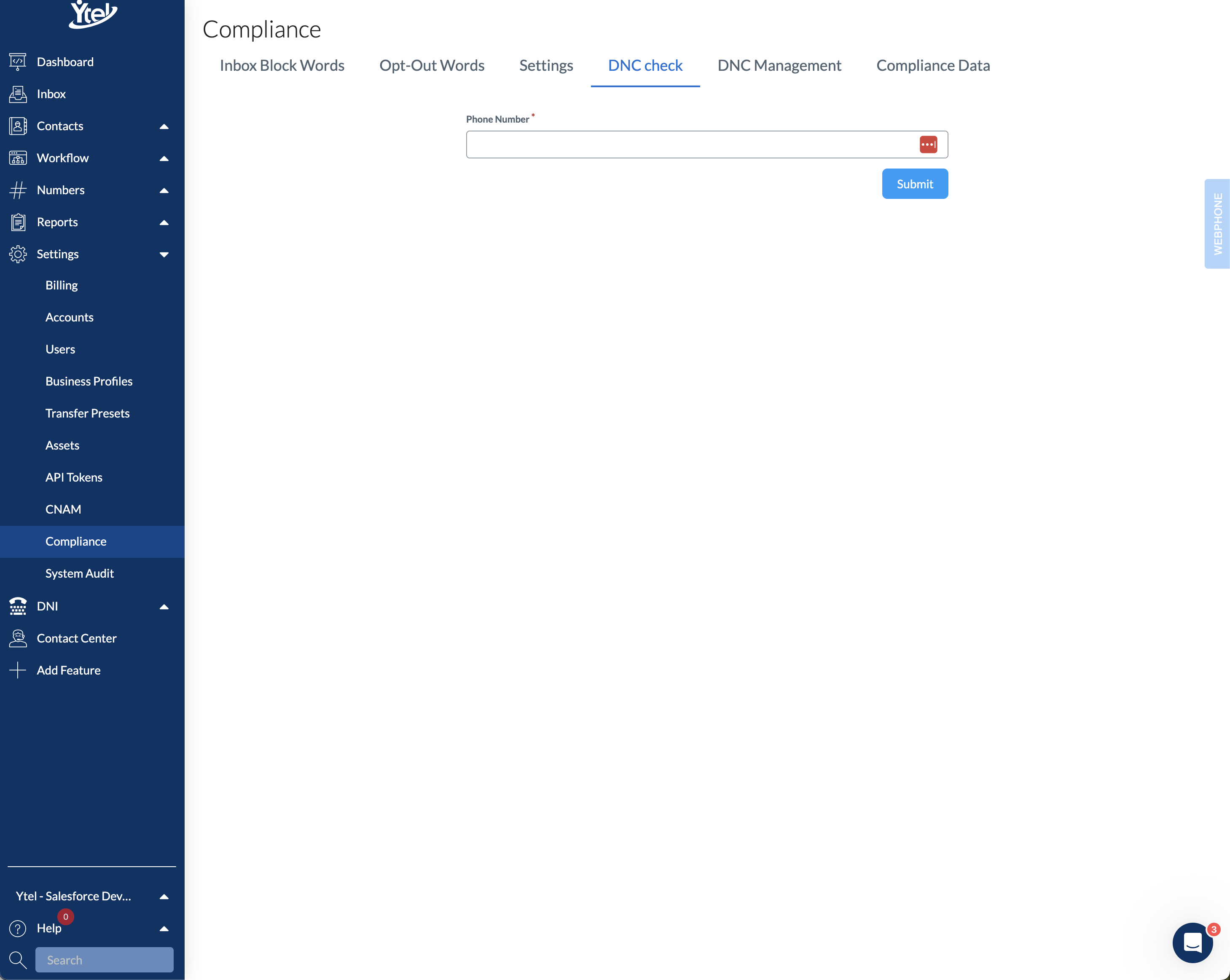Click the Inbox tray icon
1230x980 pixels.
coord(18,94)
